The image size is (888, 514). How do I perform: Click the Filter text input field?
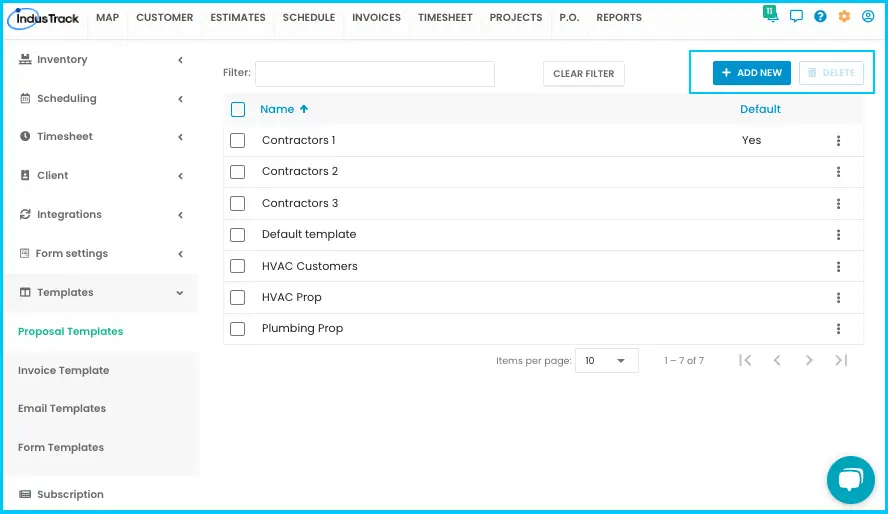375,74
